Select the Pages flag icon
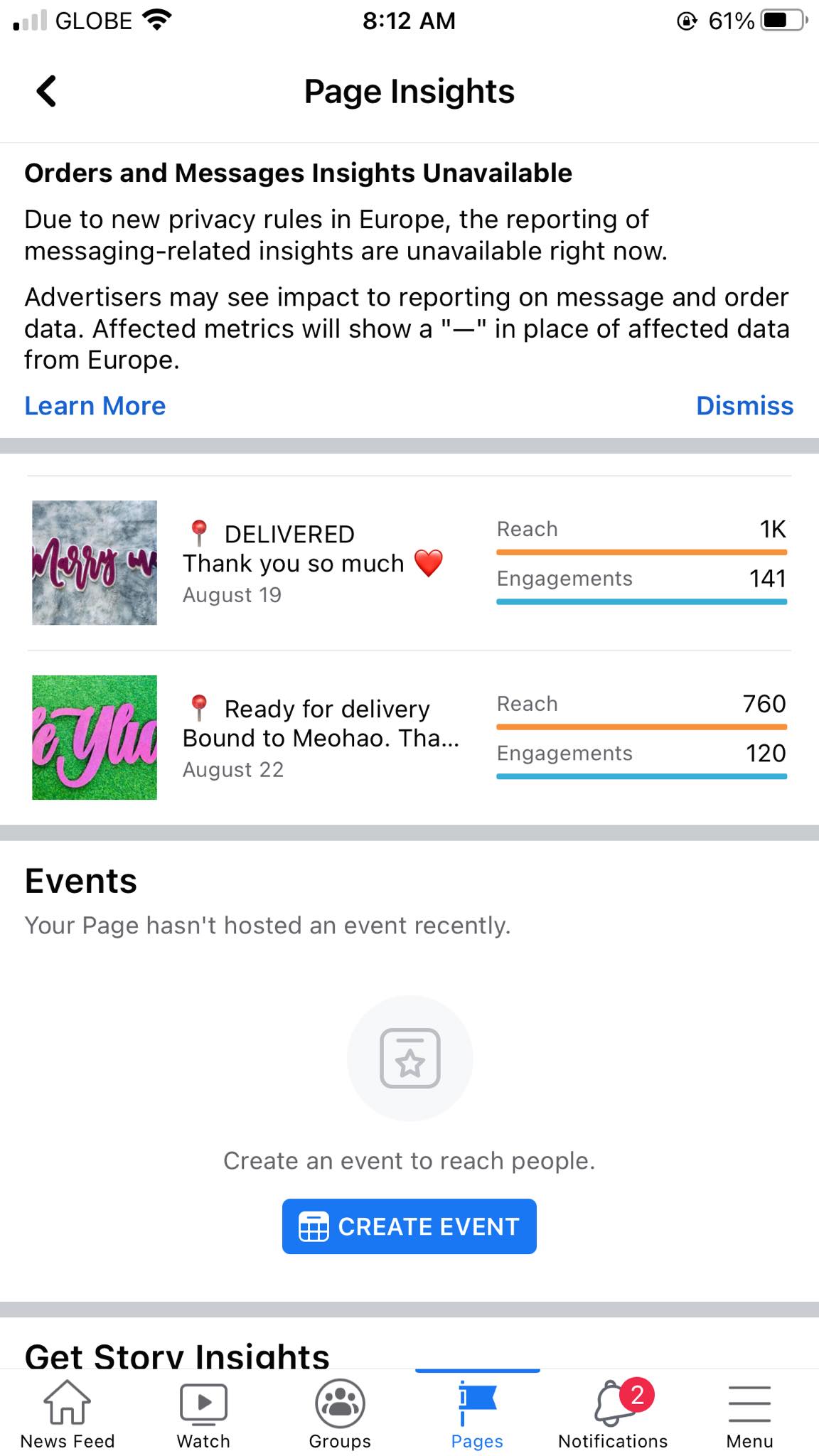This screenshot has width=819, height=1456. (477, 1402)
